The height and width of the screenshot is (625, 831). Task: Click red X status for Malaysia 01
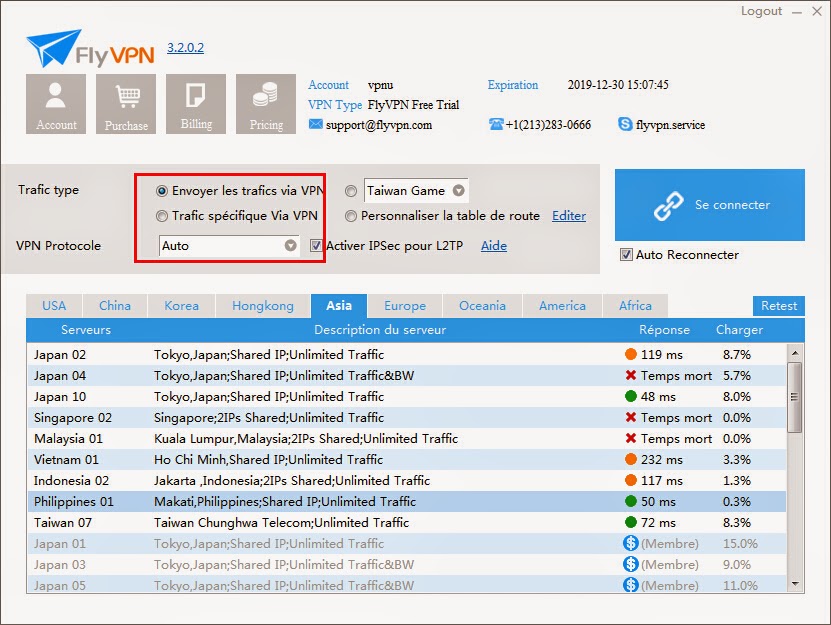click(x=631, y=438)
